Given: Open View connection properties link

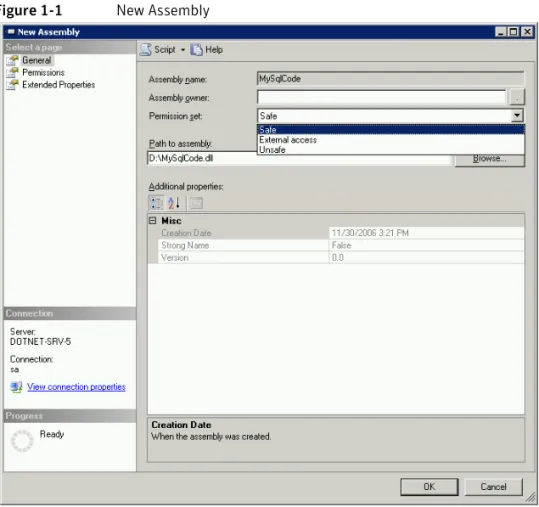Looking at the screenshot, I should point(76,387).
